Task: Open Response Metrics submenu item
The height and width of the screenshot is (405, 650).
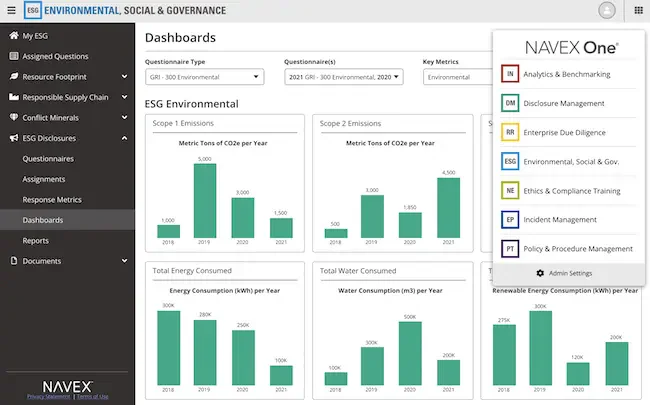Action: click(52, 200)
